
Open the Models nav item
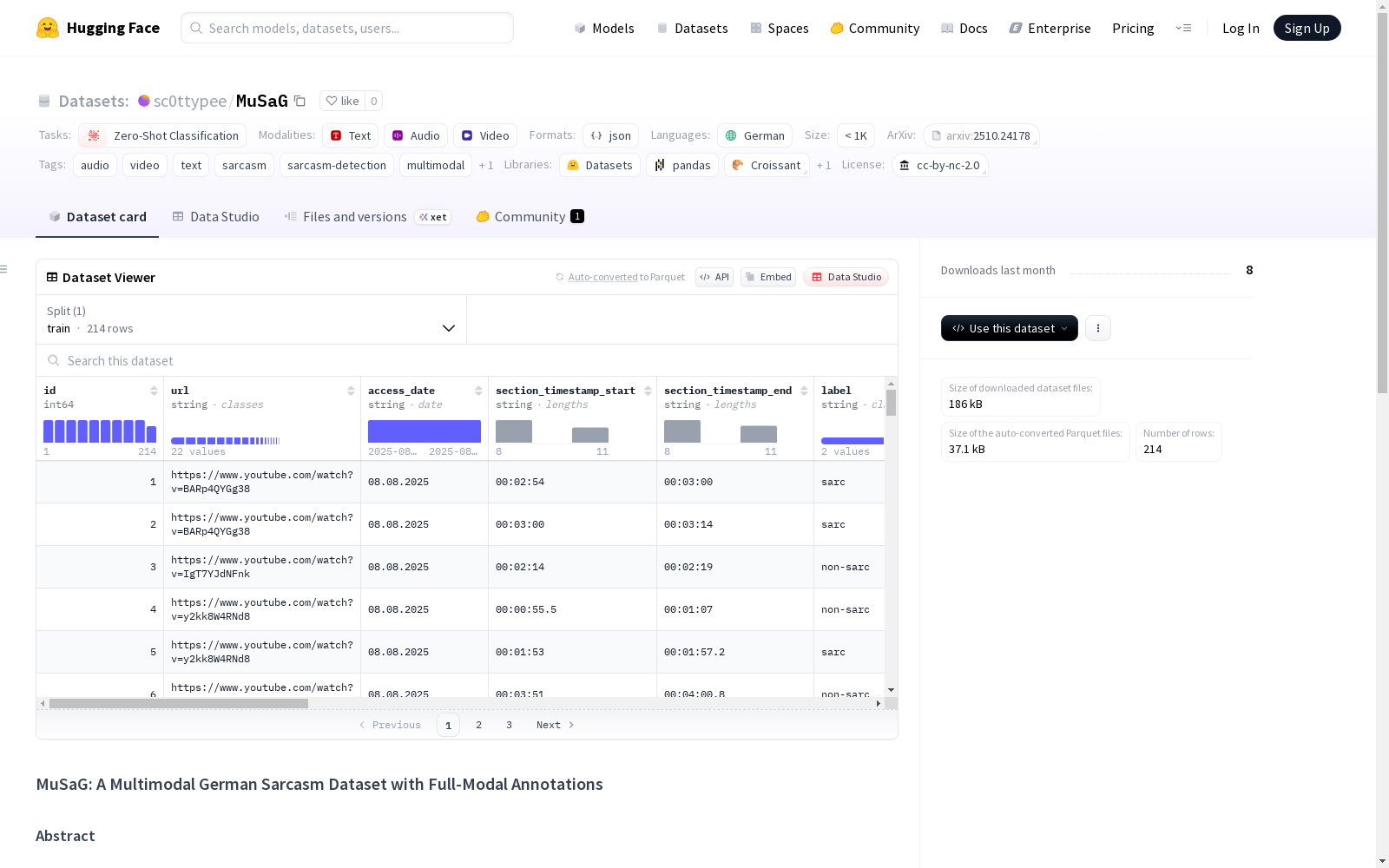(x=604, y=28)
